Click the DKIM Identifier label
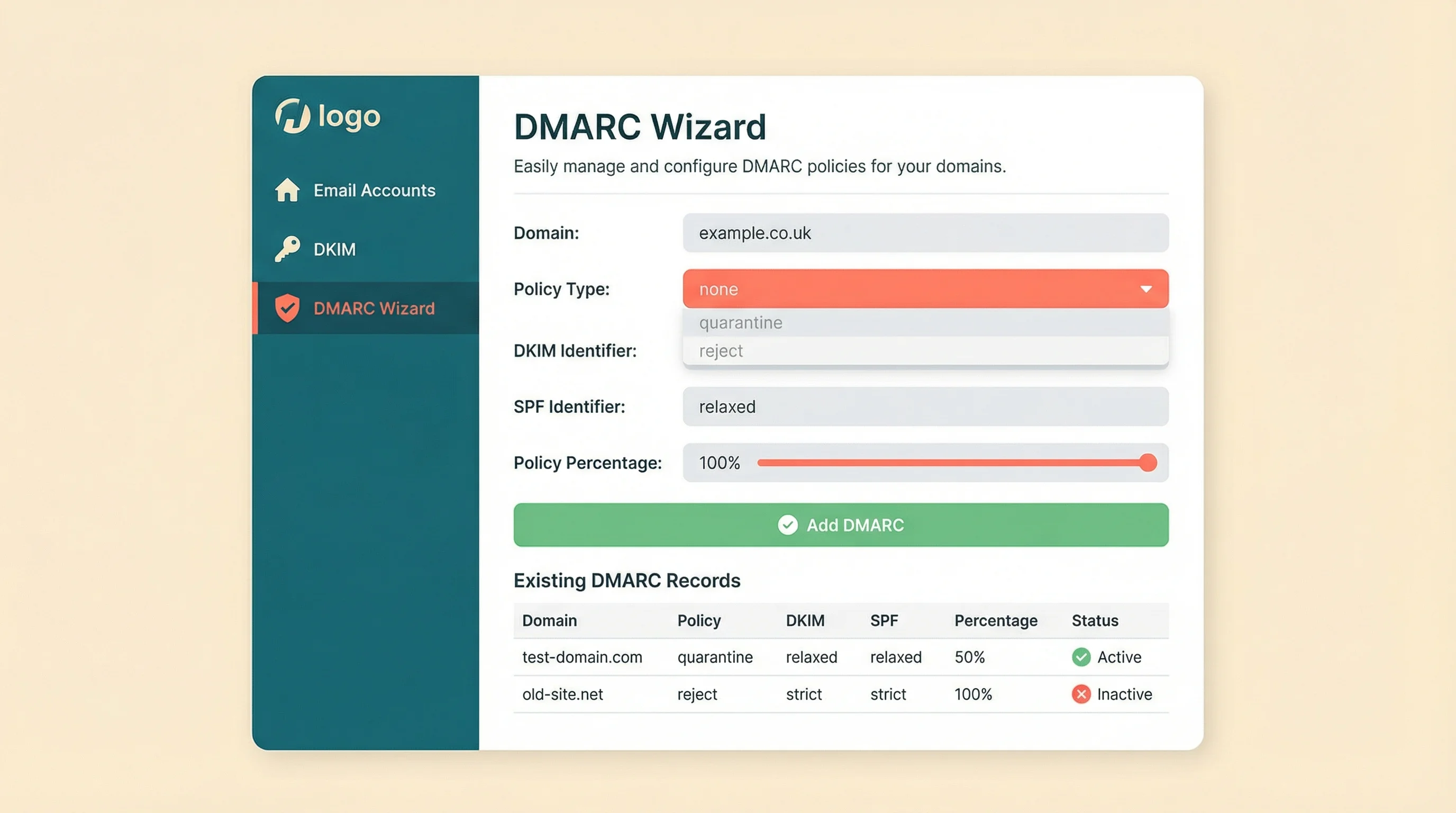The width and height of the screenshot is (1456, 813). 575,350
